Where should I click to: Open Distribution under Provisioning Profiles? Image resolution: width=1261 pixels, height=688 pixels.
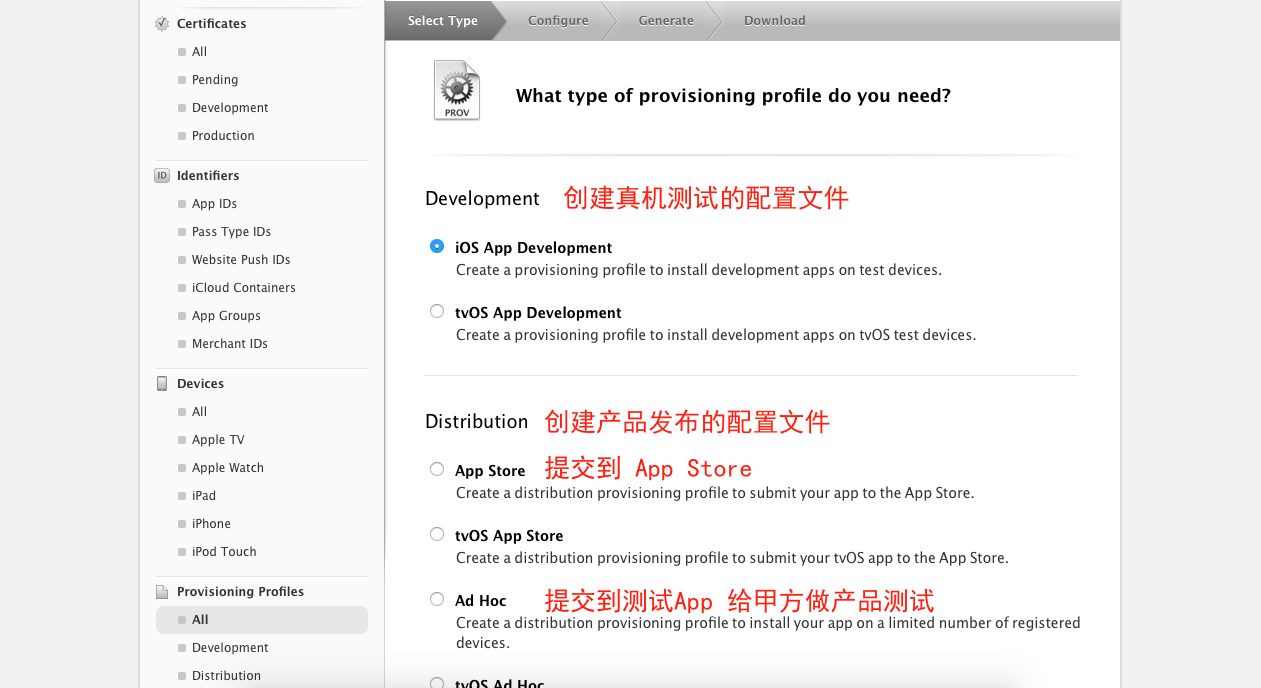pos(226,676)
